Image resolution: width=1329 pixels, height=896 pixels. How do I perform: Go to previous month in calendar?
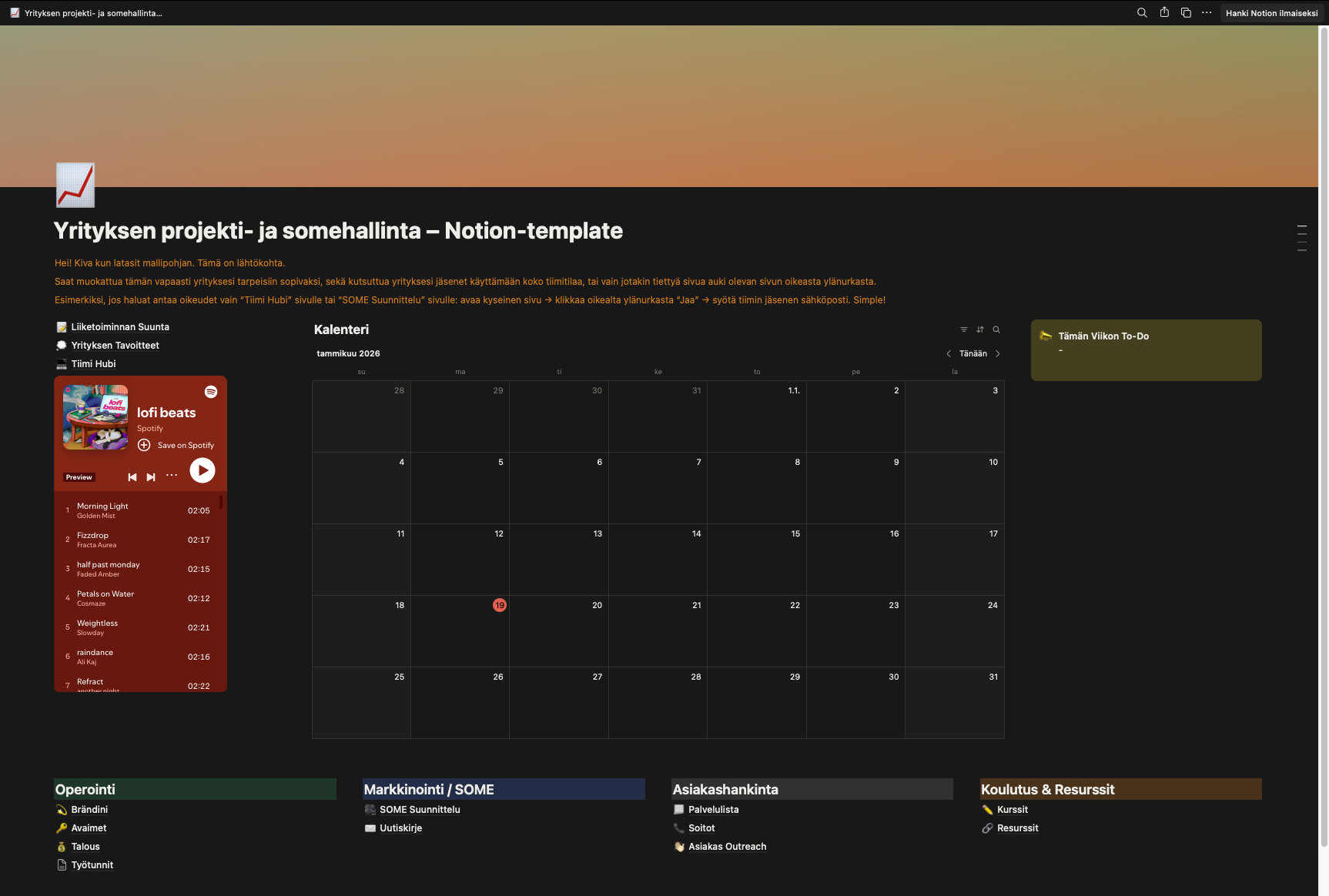[x=949, y=354]
